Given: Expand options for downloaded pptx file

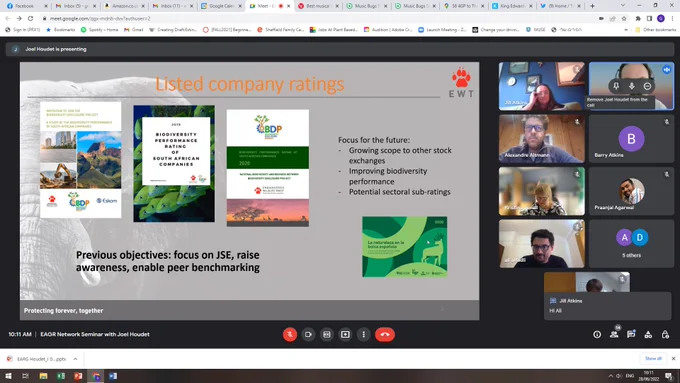Looking at the screenshot, I should tap(75, 359).
